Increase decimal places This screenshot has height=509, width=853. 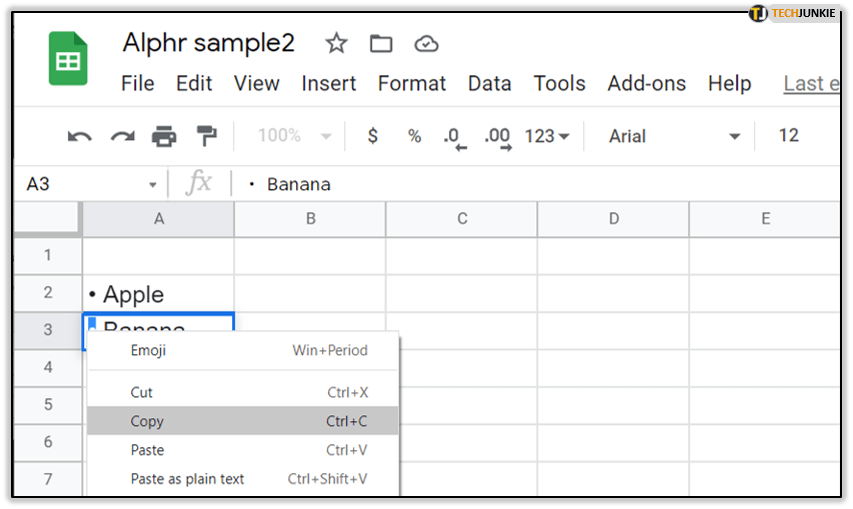click(x=497, y=137)
